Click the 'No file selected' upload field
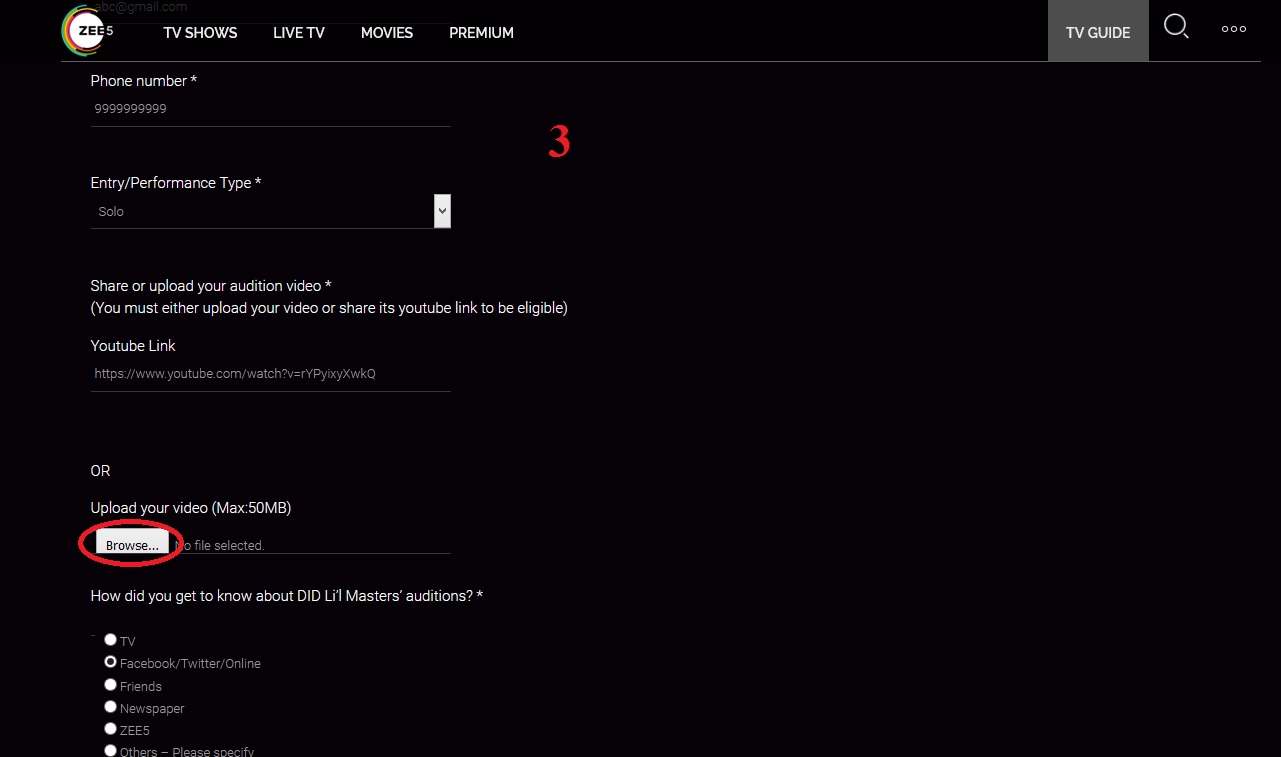The height and width of the screenshot is (757, 1281). (310, 545)
